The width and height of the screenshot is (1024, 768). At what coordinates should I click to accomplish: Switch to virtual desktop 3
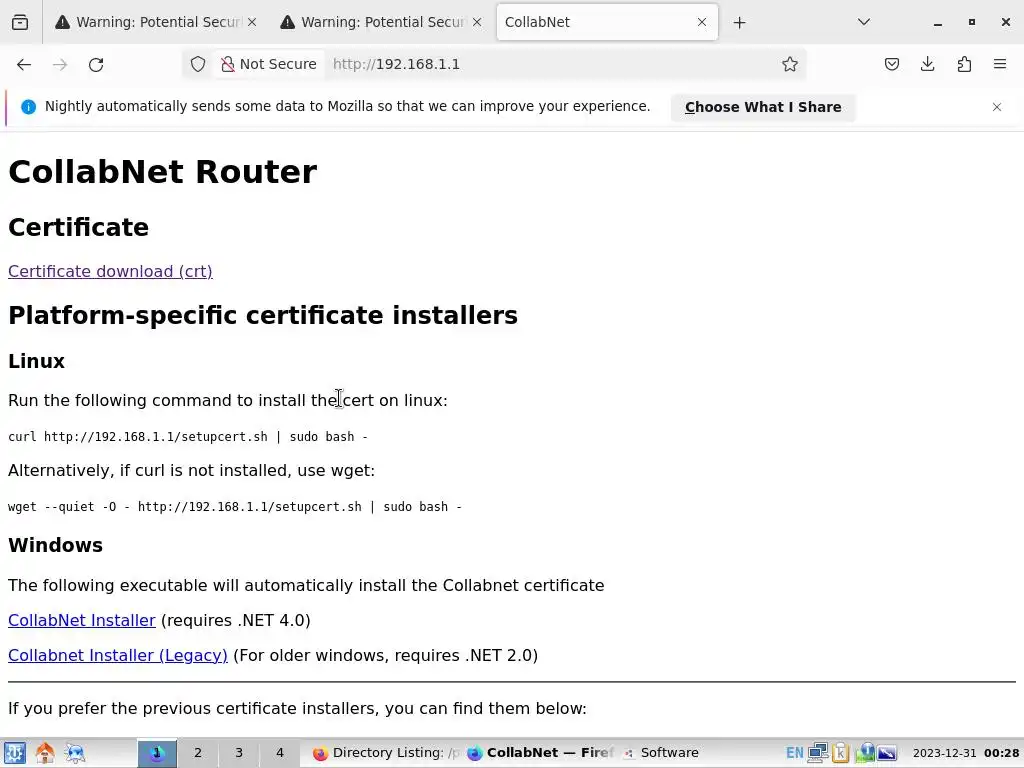tap(239, 753)
